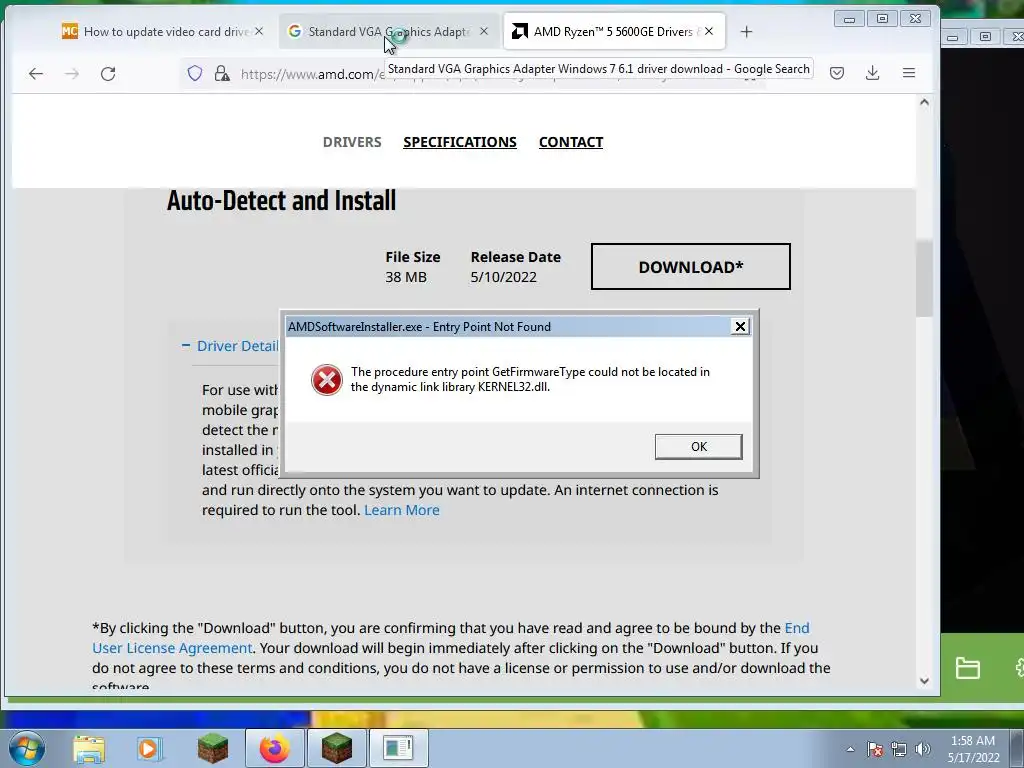Open Windows Explorer from the taskbar
This screenshot has width=1024, height=768.
[89, 748]
